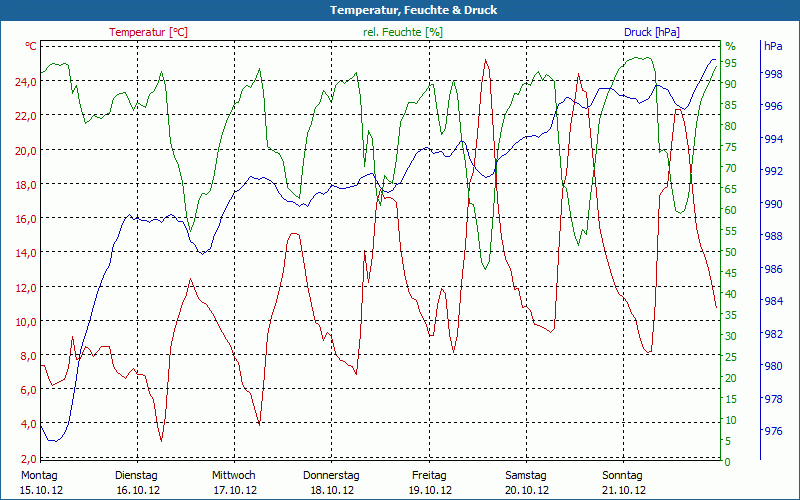Click the 'Montag' day label
The height and width of the screenshot is (500, 800).
39,476
